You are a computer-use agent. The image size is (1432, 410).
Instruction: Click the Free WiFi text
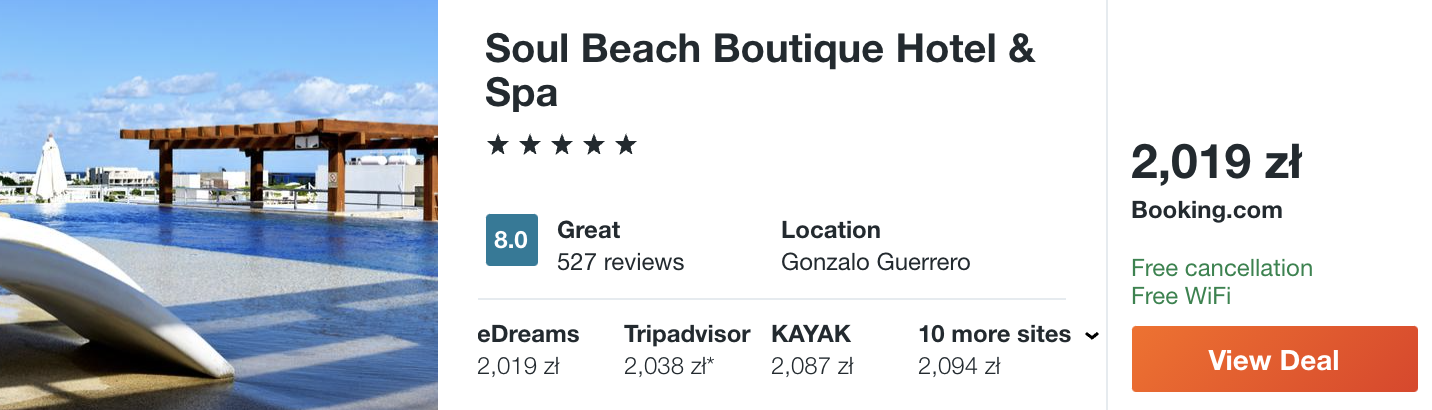(1180, 296)
